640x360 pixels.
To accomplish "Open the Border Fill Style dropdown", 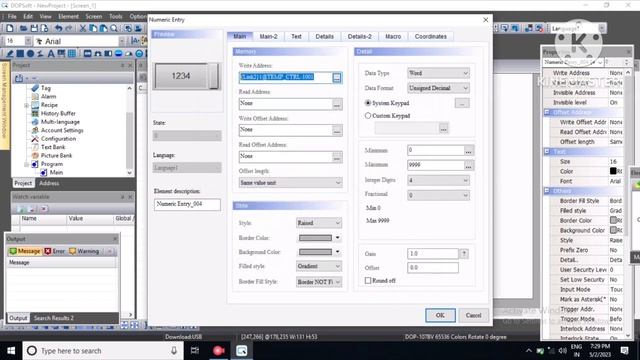I will (319, 282).
